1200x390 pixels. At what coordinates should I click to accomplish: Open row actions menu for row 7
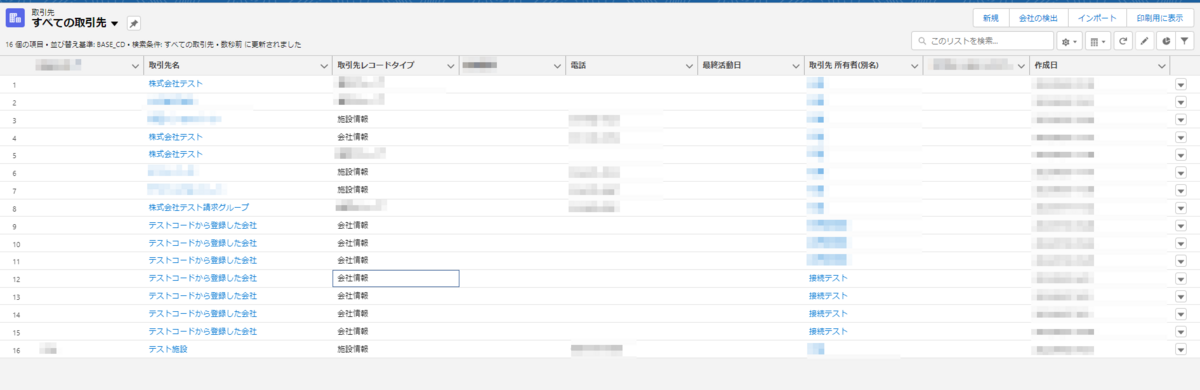pos(1180,190)
